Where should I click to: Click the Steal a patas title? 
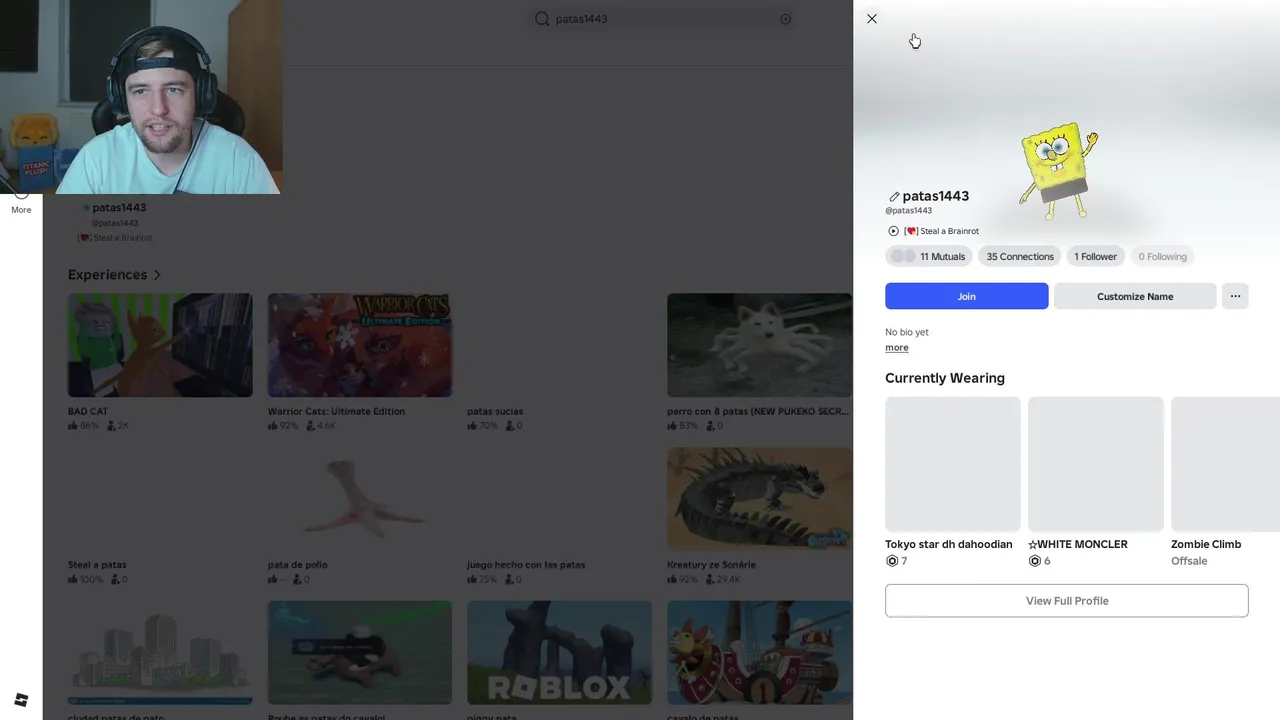[97, 565]
